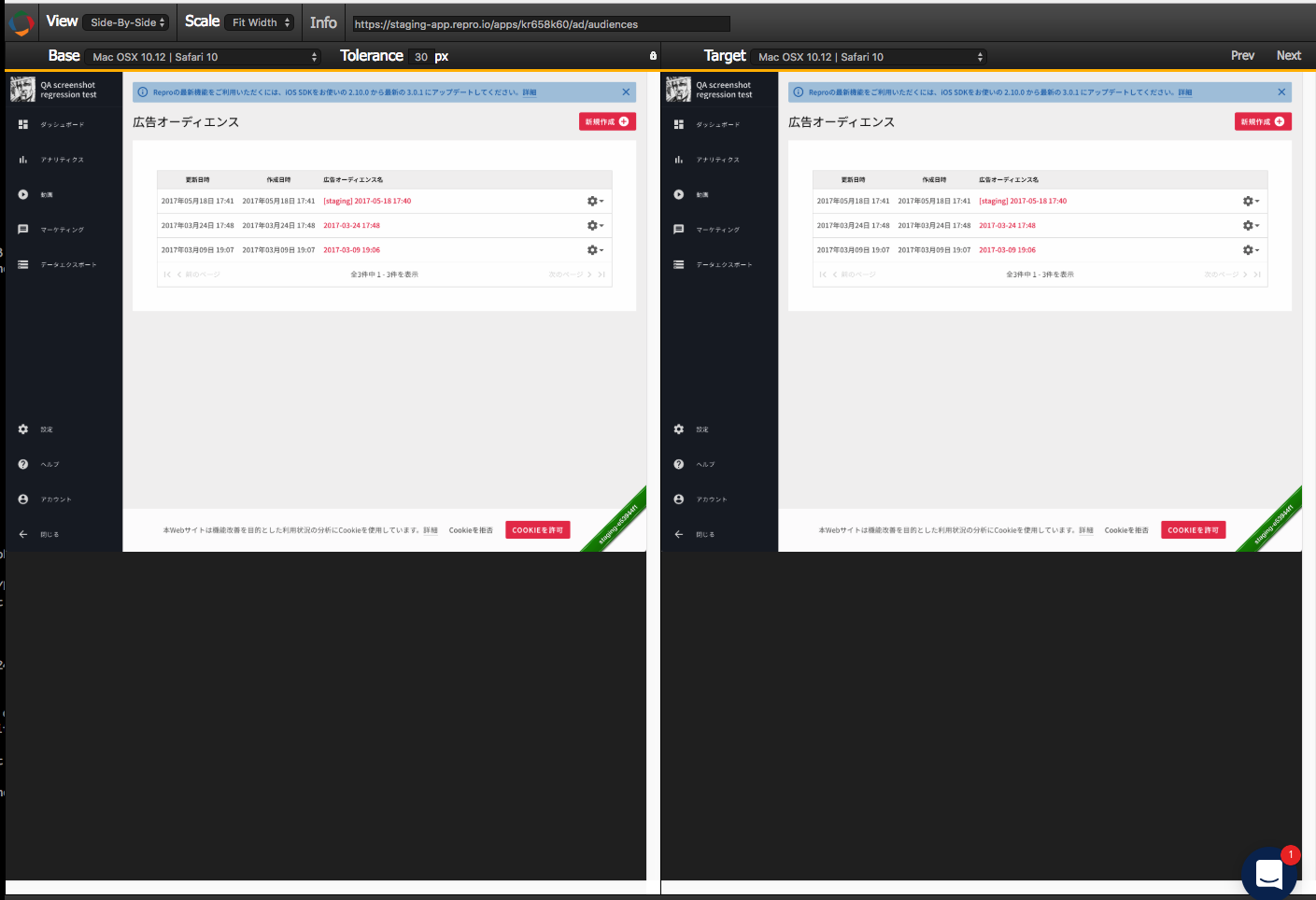Click the Tolerance value field showing 30
The width and height of the screenshot is (1316, 900).
pos(421,57)
